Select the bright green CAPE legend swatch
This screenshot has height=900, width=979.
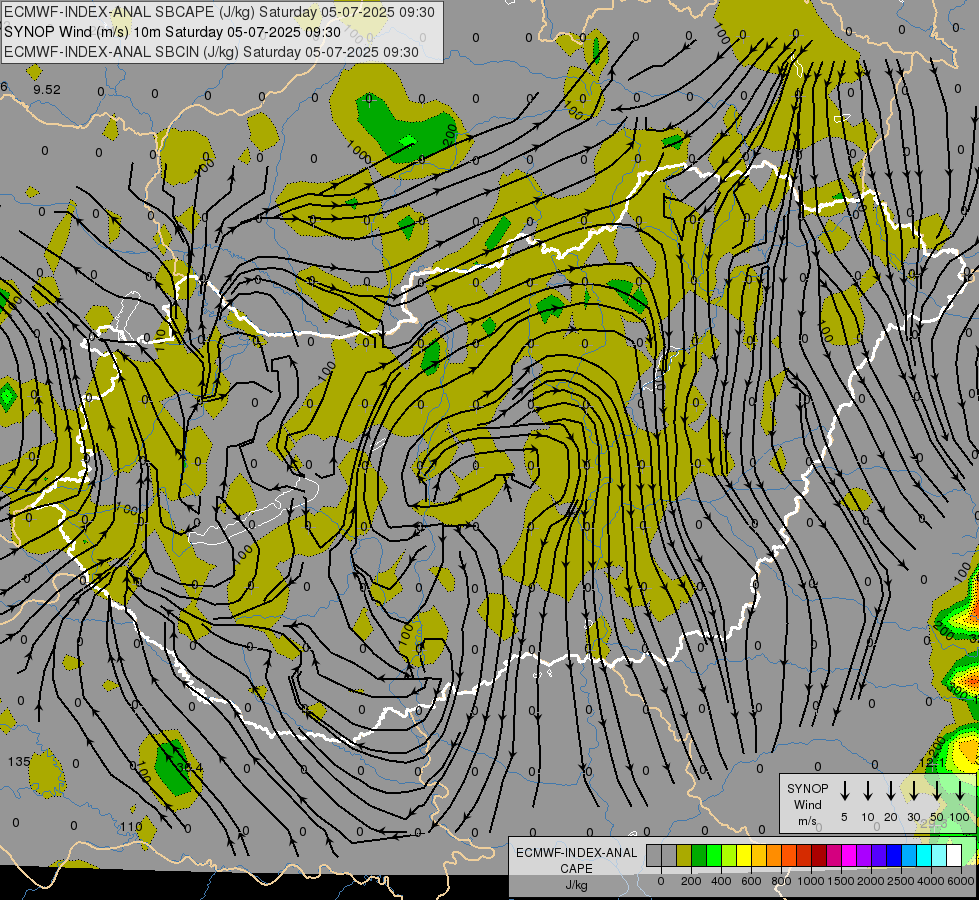pyautogui.click(x=714, y=856)
